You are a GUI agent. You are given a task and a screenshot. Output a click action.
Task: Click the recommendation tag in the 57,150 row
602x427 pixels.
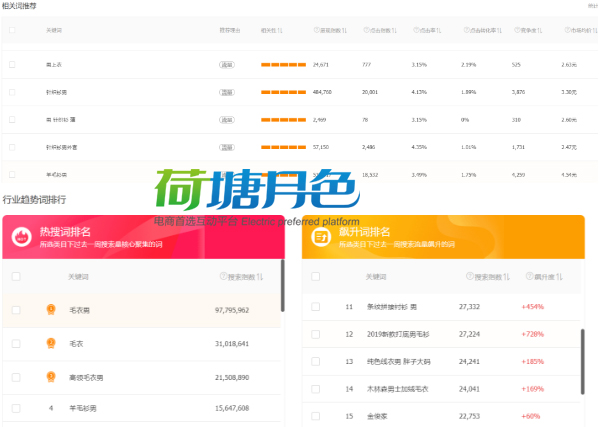pyautogui.click(x=227, y=147)
